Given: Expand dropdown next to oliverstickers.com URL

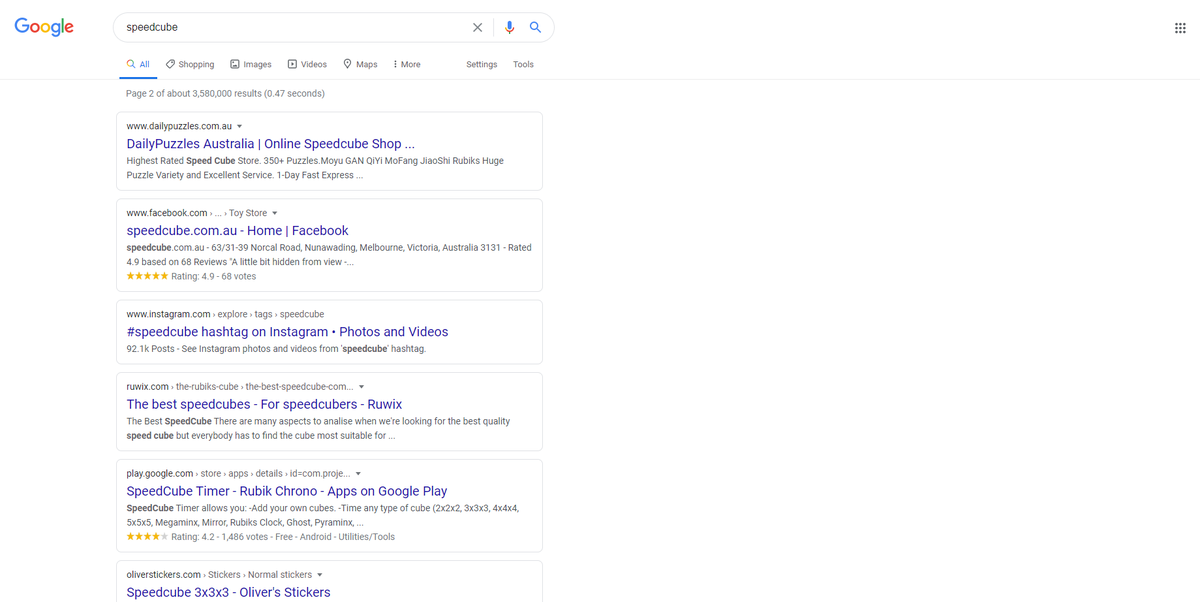Looking at the screenshot, I should 320,575.
